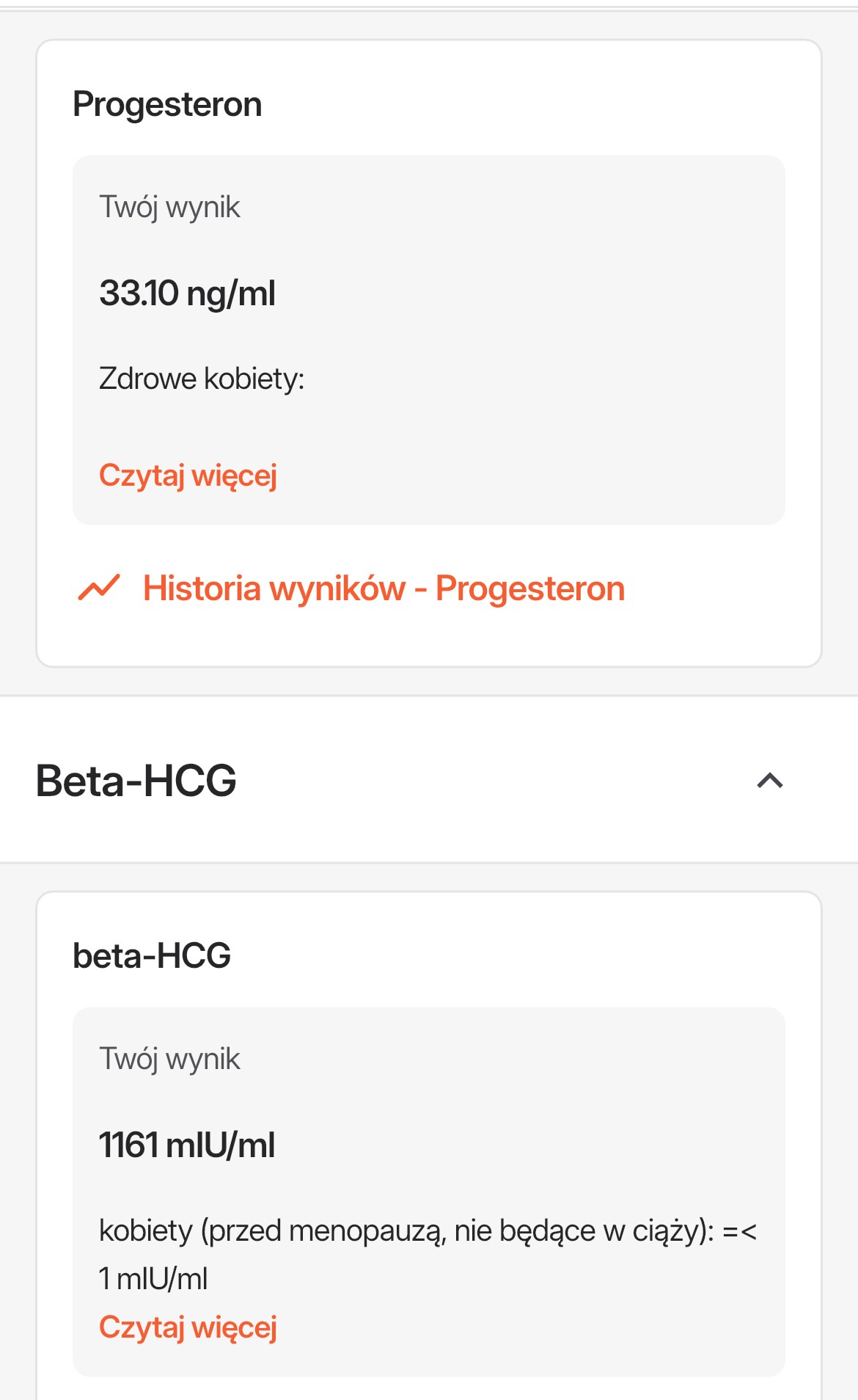Click the lowercase beta-HCG card title

[152, 955]
